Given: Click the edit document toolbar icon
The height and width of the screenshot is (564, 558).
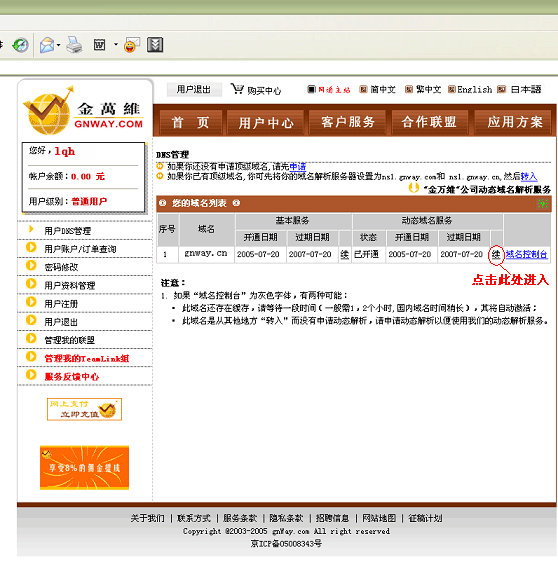Looking at the screenshot, I should coord(99,45).
